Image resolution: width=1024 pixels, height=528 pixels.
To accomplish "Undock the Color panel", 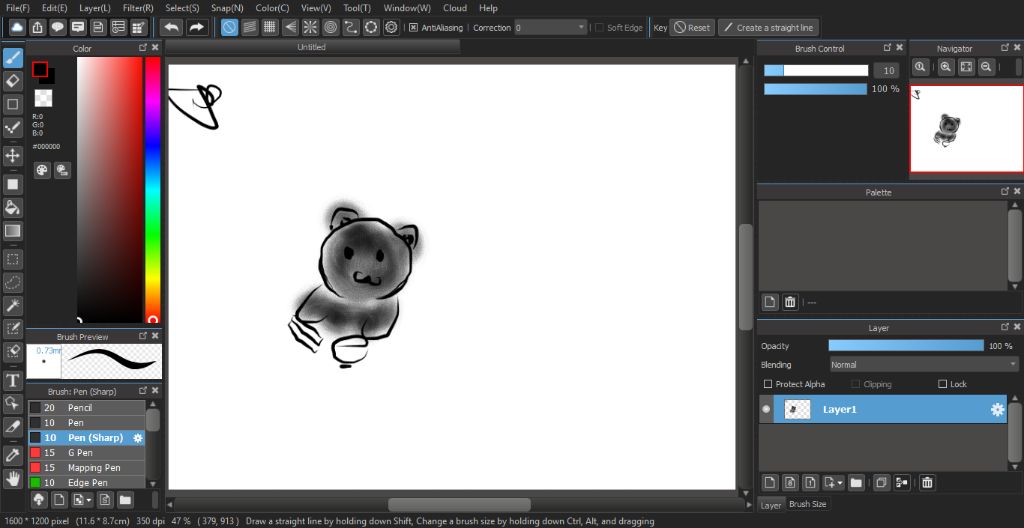I will coord(142,48).
